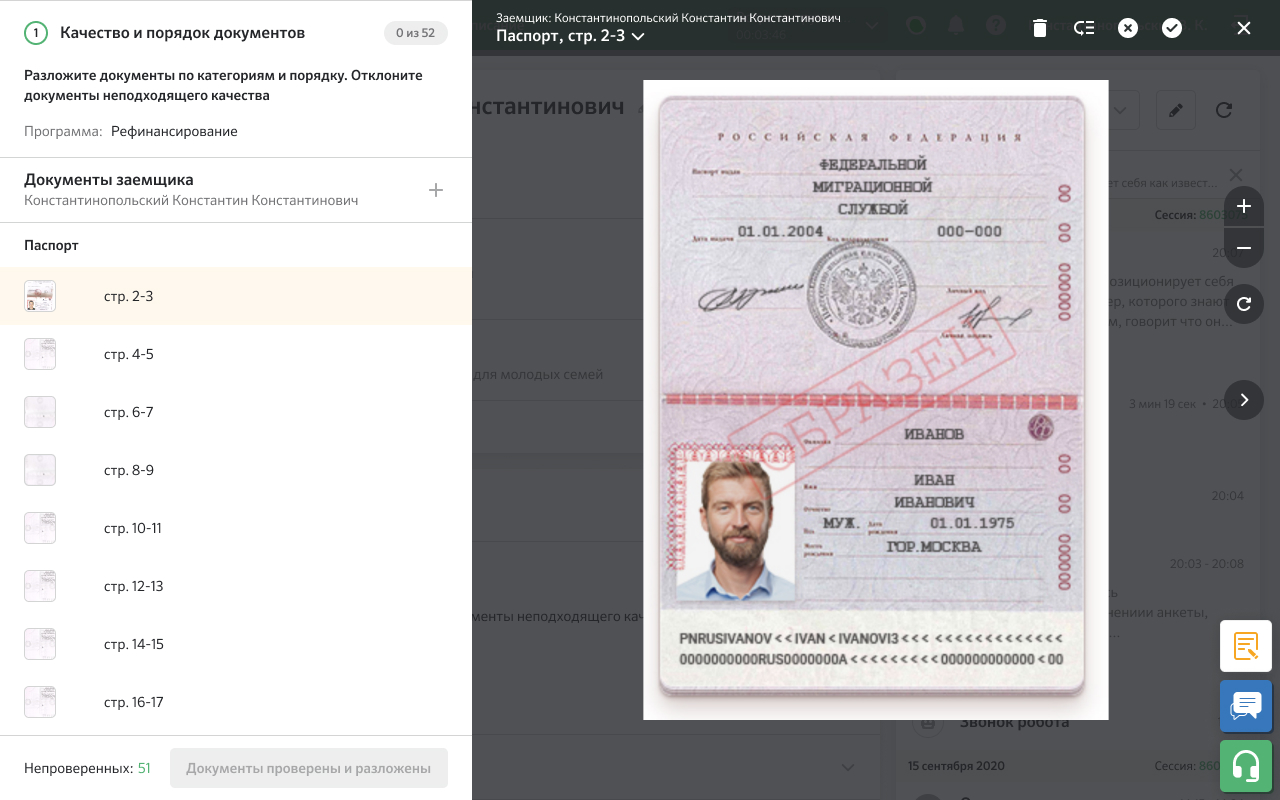Go to the next document page
The height and width of the screenshot is (800, 1280).
point(1244,400)
